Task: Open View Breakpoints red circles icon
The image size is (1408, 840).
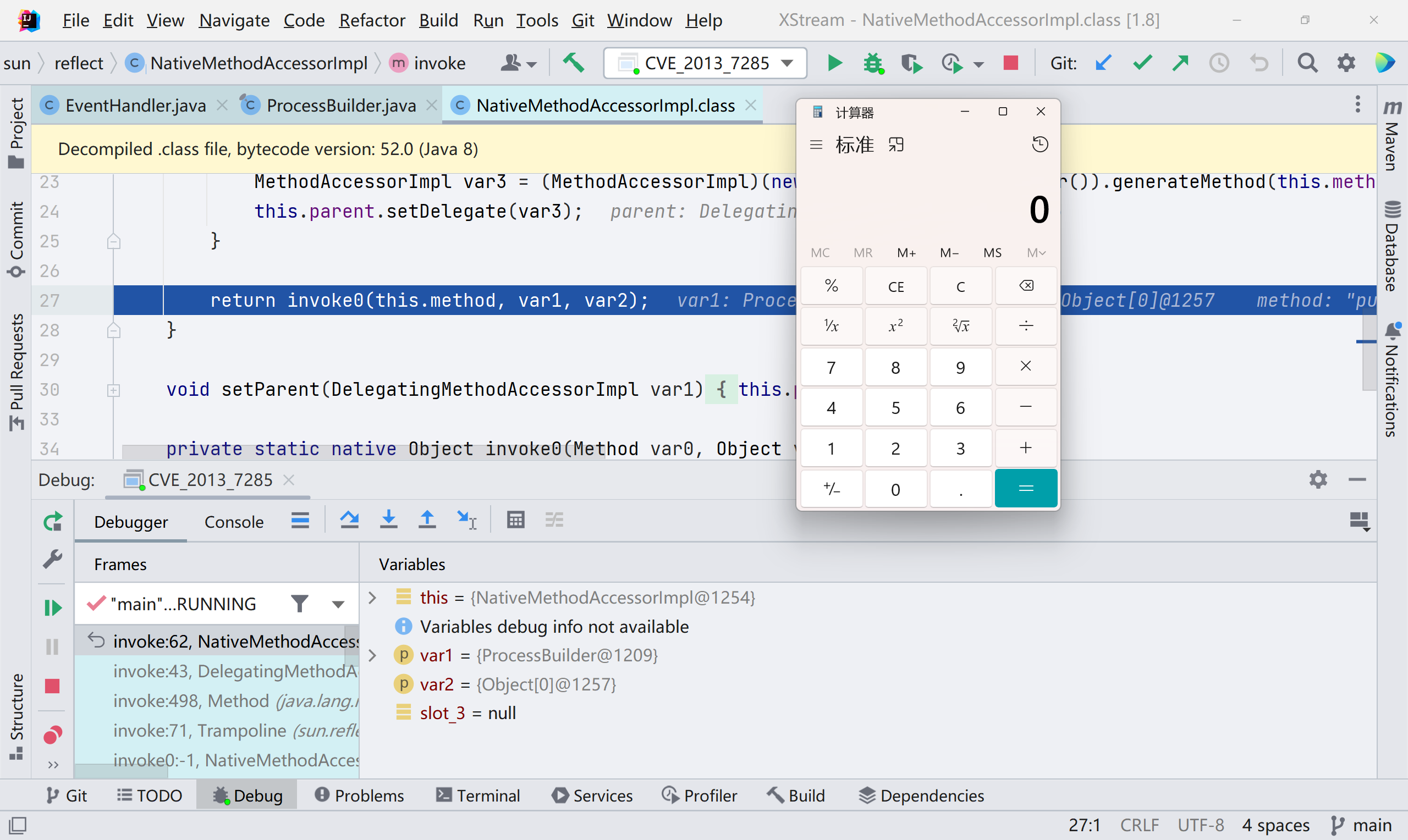Action: [x=53, y=734]
